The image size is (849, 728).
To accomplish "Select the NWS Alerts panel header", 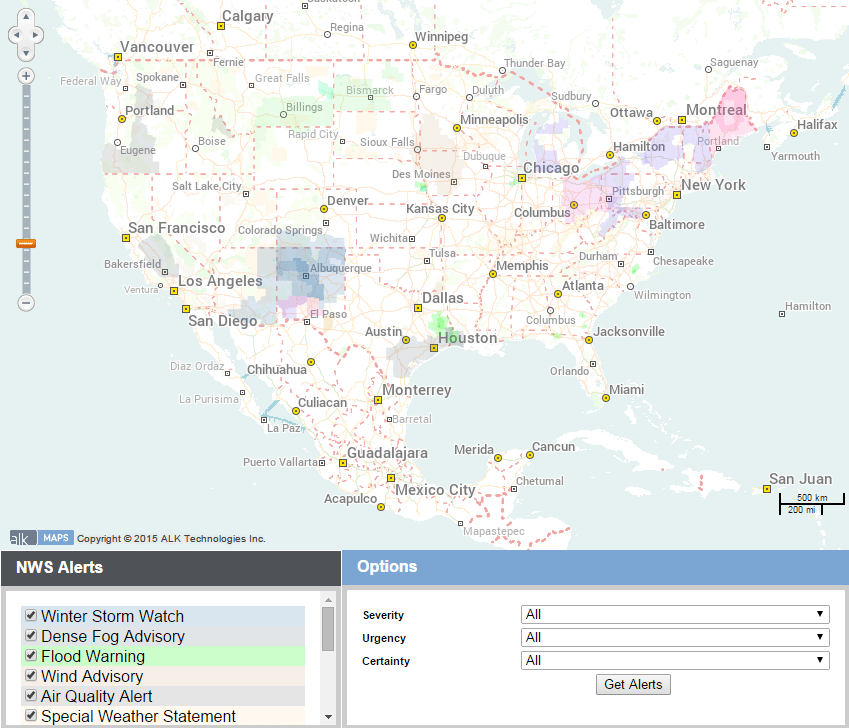I will pyautogui.click(x=62, y=568).
